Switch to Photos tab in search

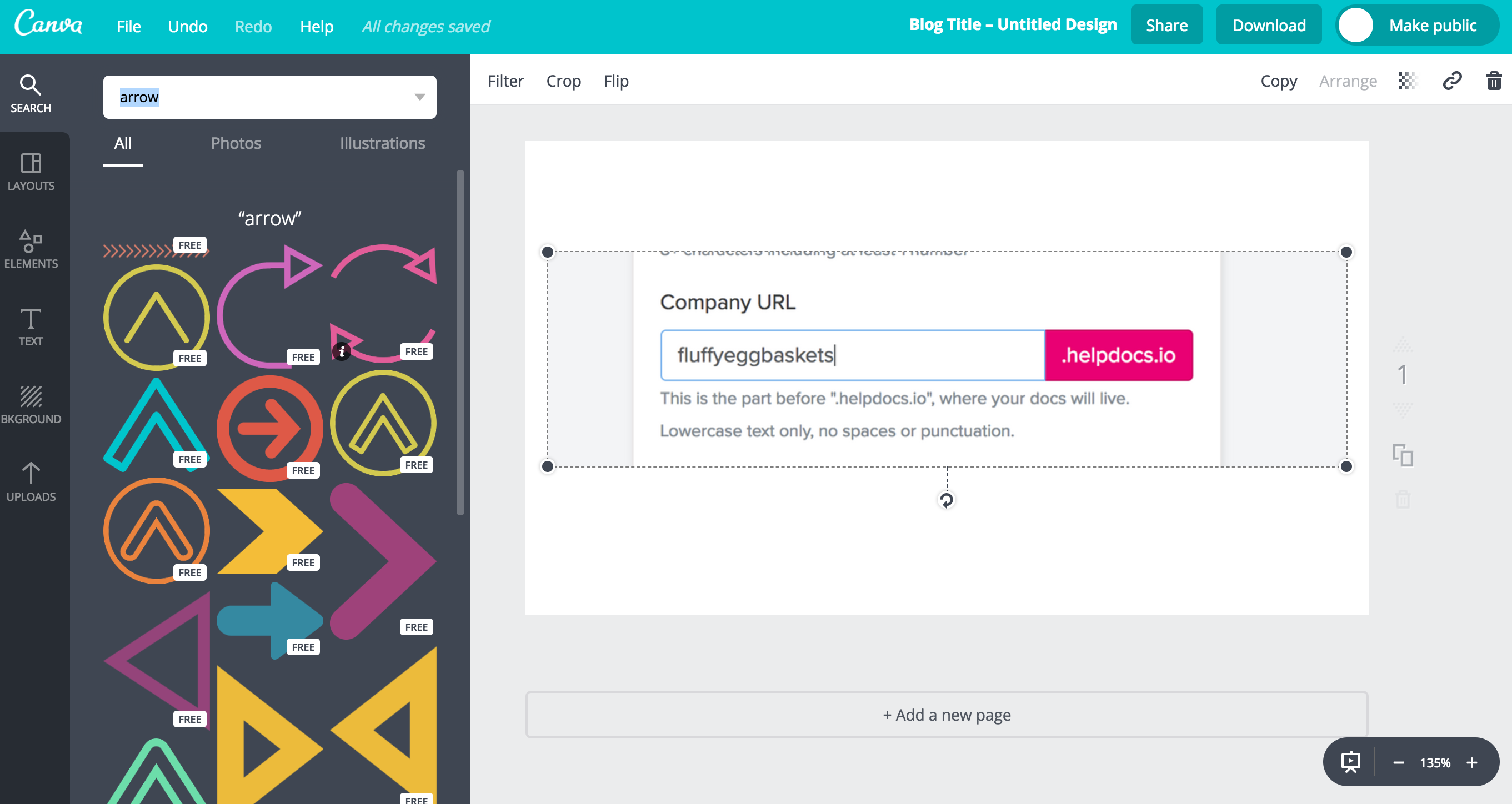[x=235, y=142]
